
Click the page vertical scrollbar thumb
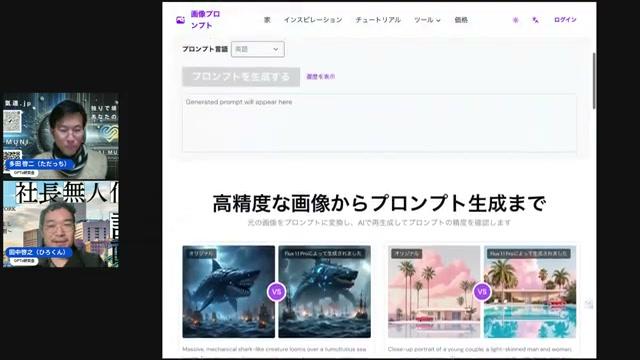pos(594,80)
